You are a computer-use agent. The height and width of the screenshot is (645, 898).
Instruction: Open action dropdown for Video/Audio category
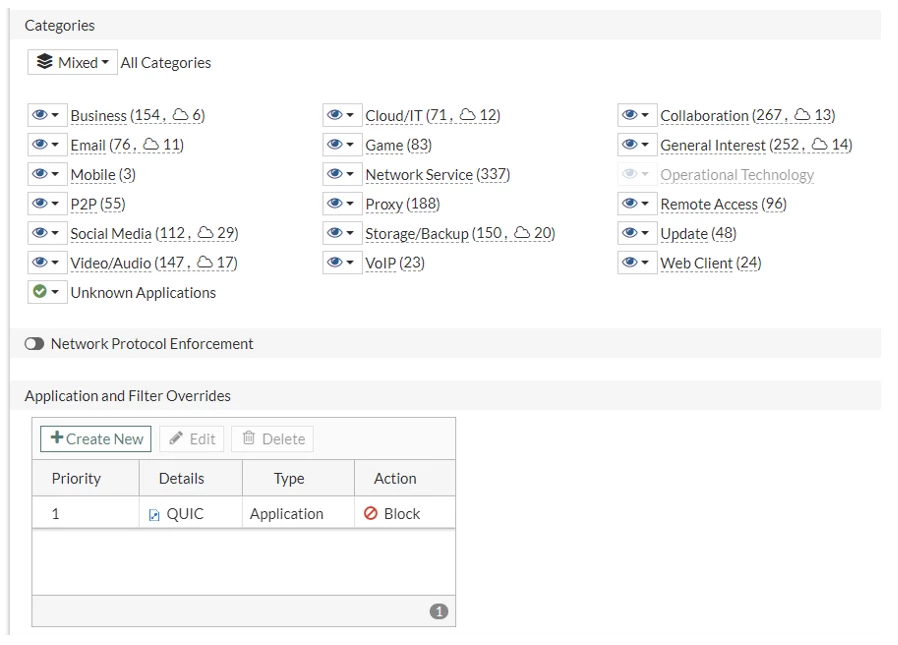48,262
